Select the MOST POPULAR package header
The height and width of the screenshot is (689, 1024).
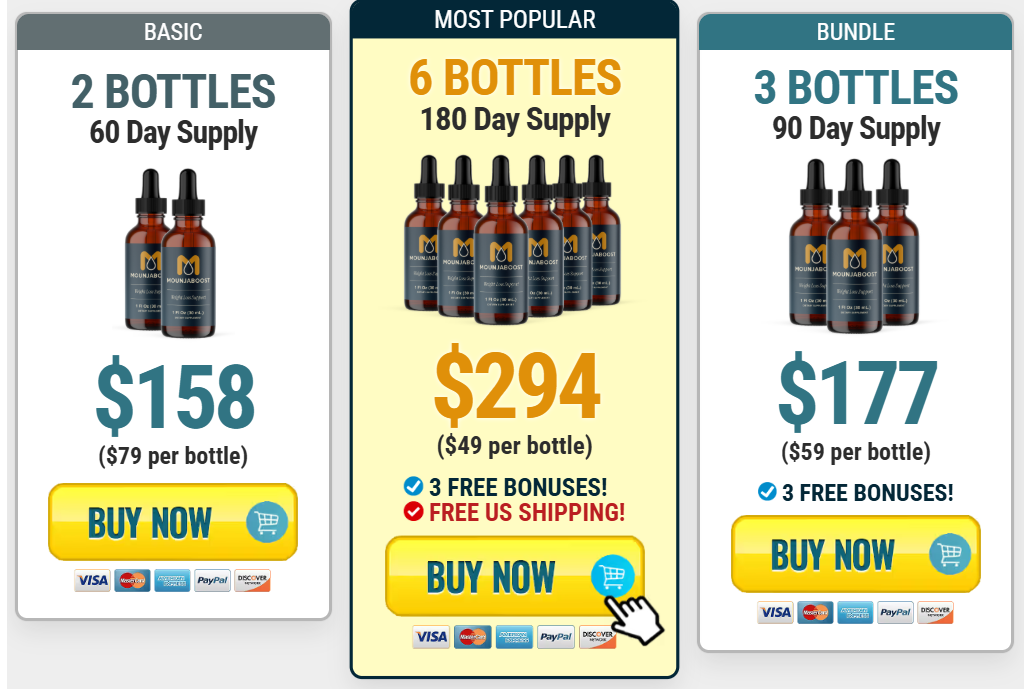(x=515, y=20)
